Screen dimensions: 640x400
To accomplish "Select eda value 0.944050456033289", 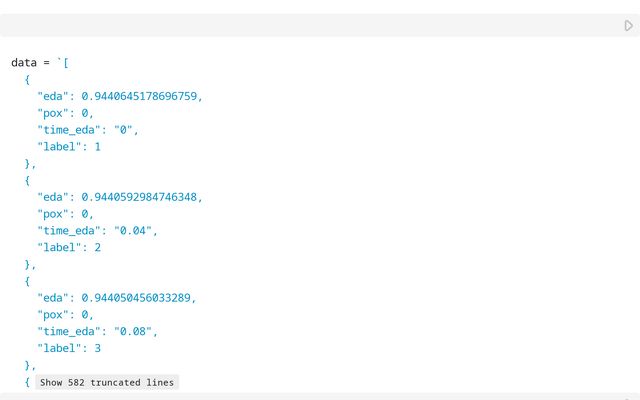I will point(139,298).
